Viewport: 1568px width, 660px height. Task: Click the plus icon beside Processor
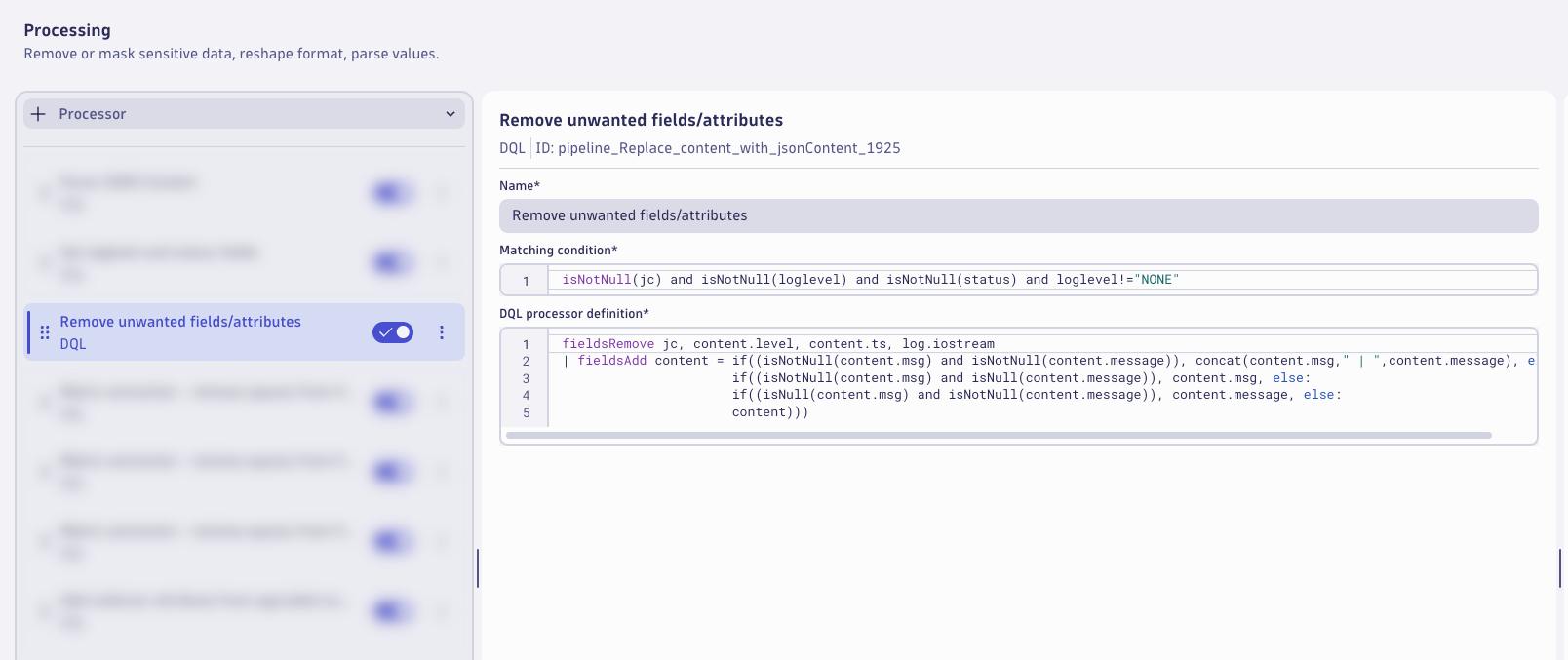point(38,114)
